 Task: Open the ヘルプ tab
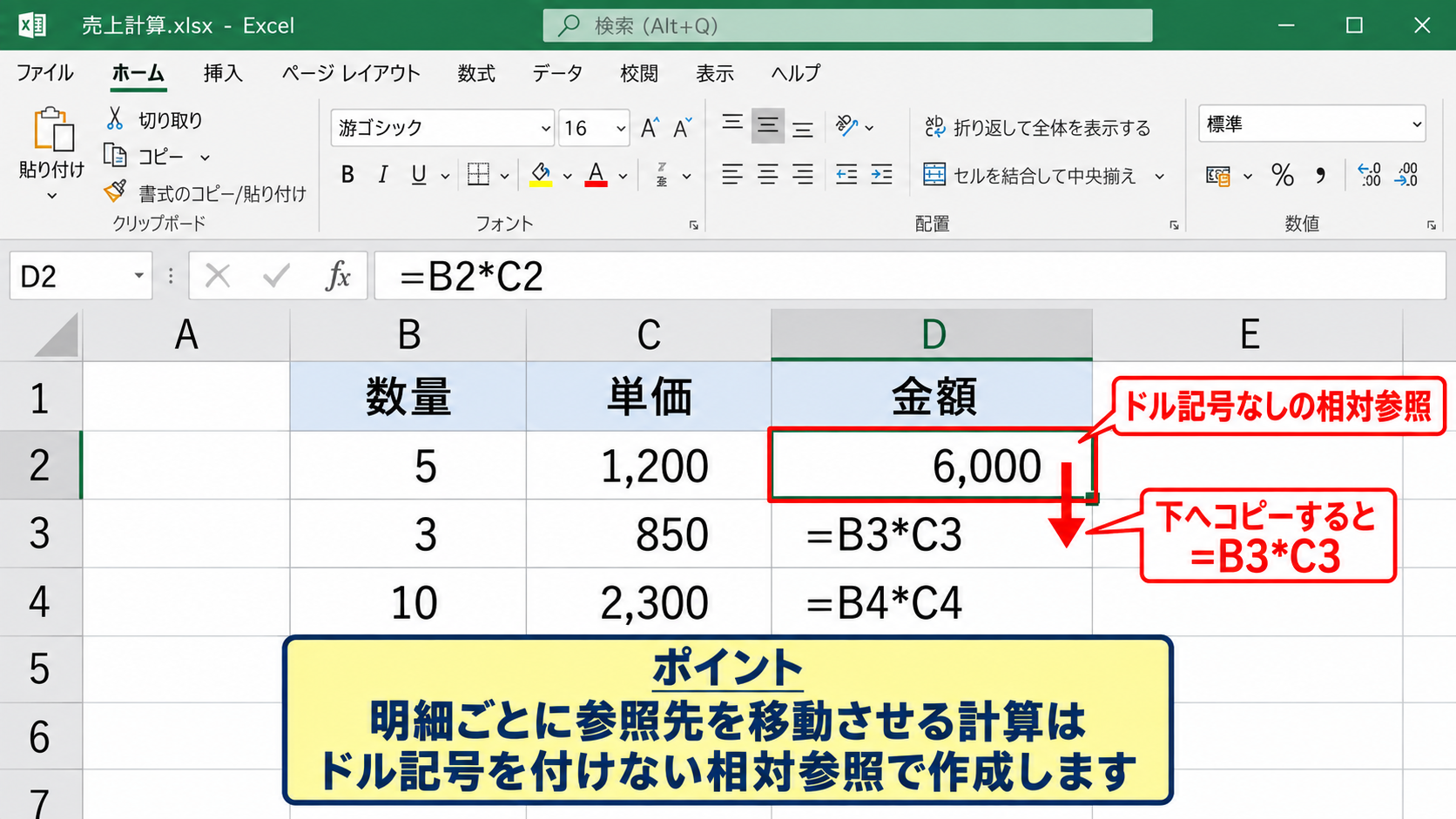pos(796,73)
